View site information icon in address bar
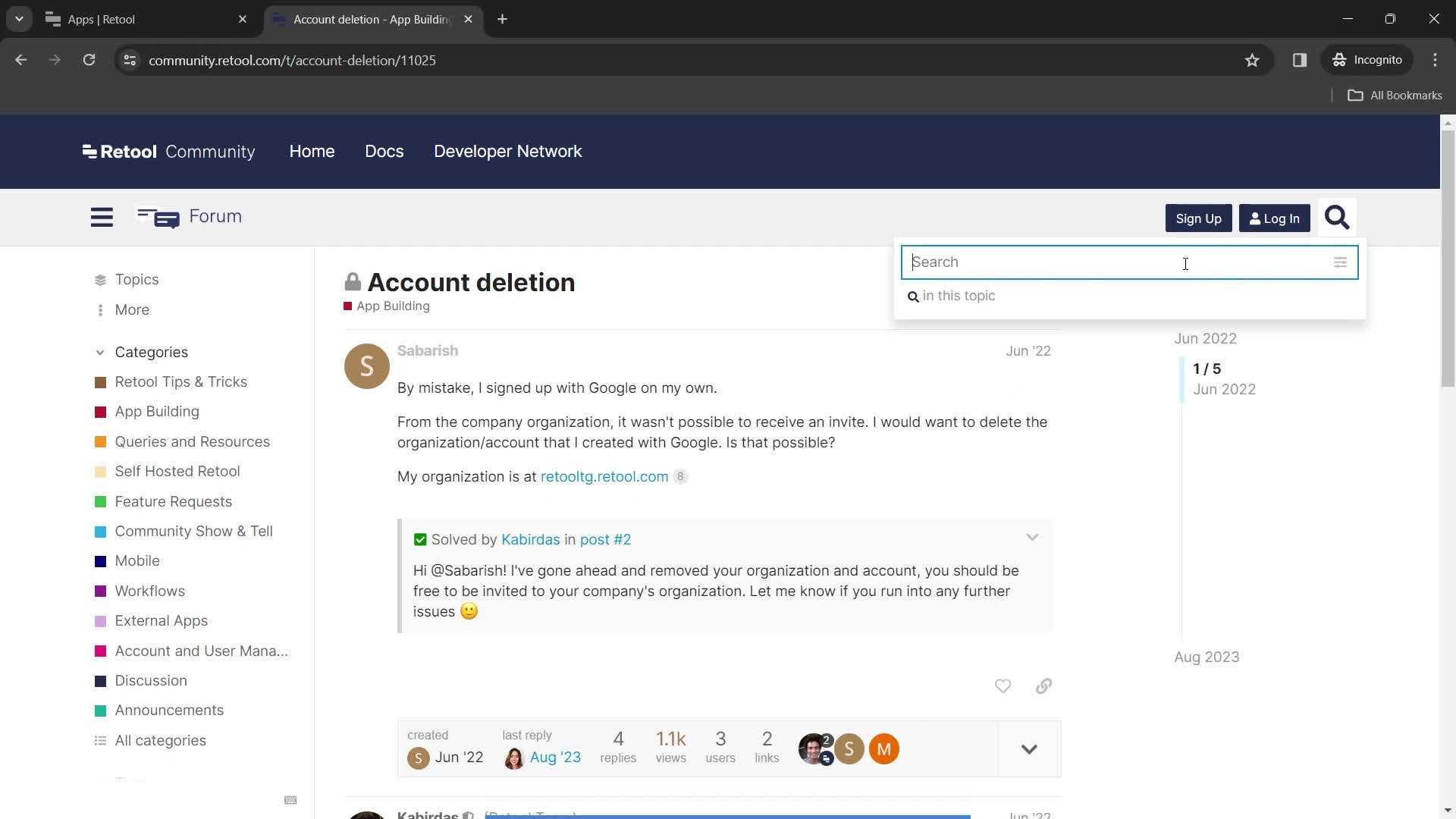This screenshot has height=819, width=1456. tap(130, 60)
